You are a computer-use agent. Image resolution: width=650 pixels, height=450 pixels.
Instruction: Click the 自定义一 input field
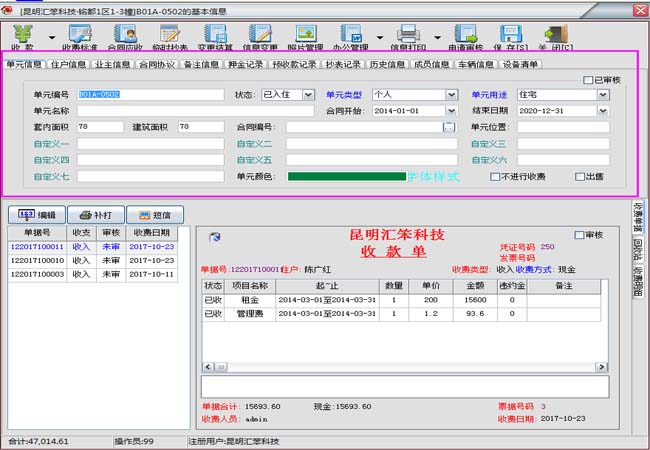click(x=150, y=144)
